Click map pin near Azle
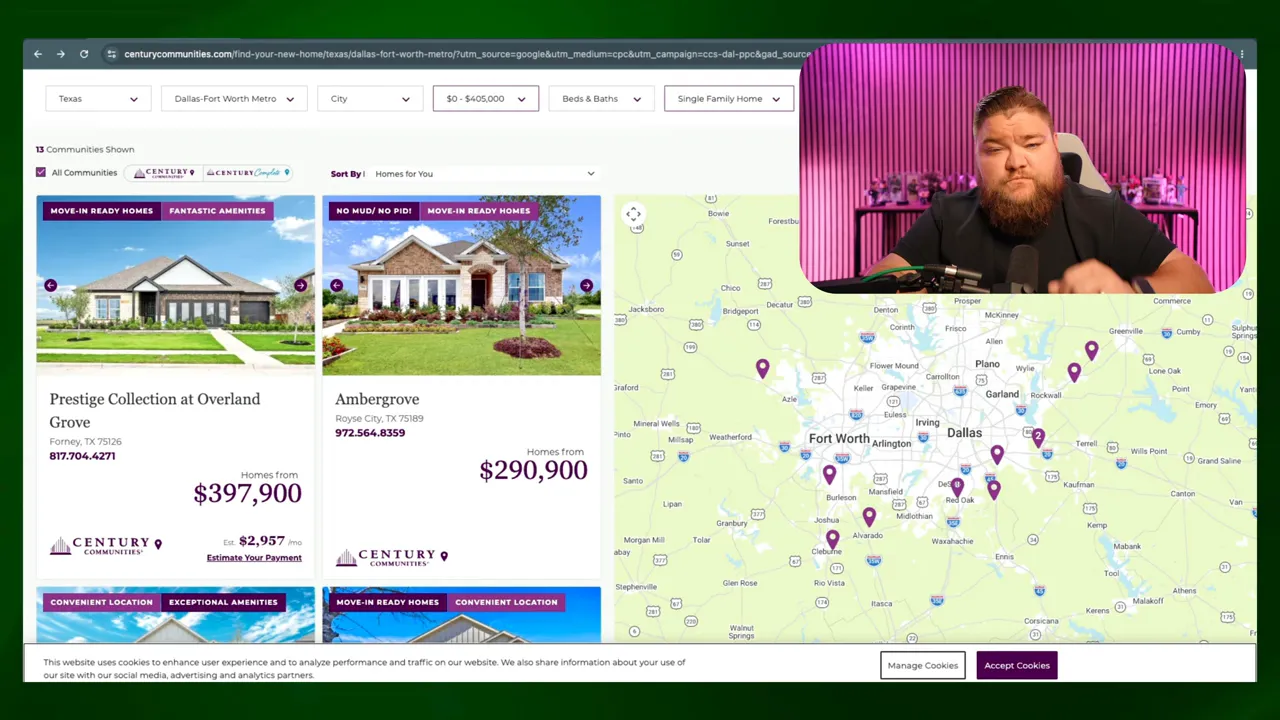Image resolution: width=1280 pixels, height=720 pixels. [762, 369]
